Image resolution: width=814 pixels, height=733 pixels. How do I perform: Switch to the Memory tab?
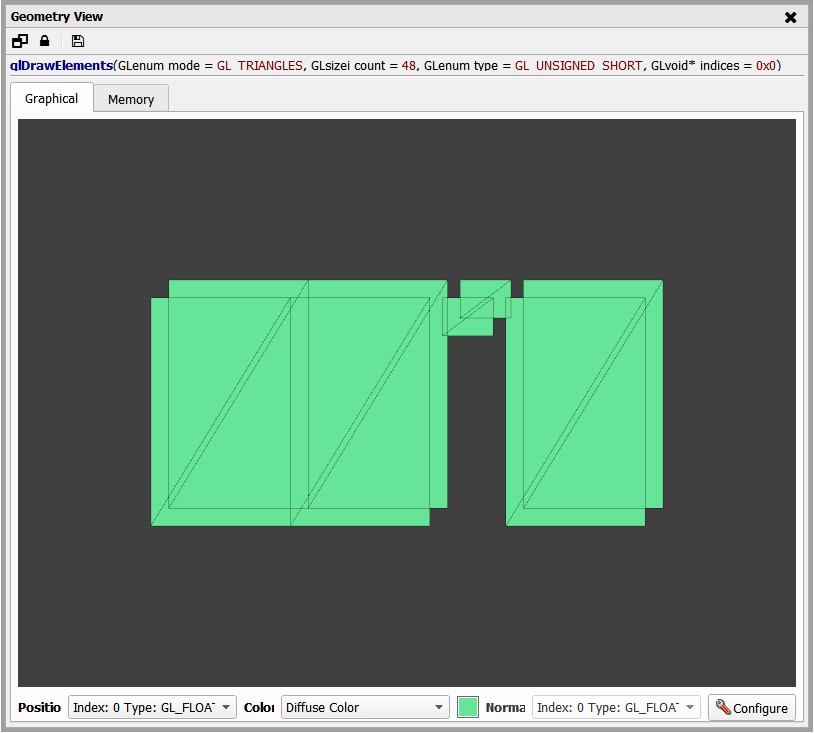coord(131,99)
